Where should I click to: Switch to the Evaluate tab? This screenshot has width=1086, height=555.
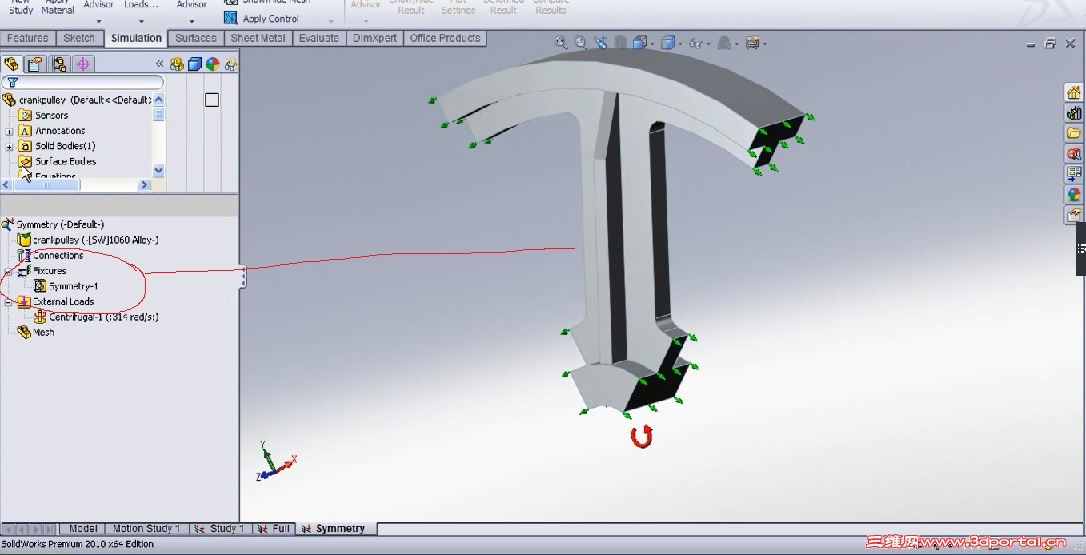point(319,38)
